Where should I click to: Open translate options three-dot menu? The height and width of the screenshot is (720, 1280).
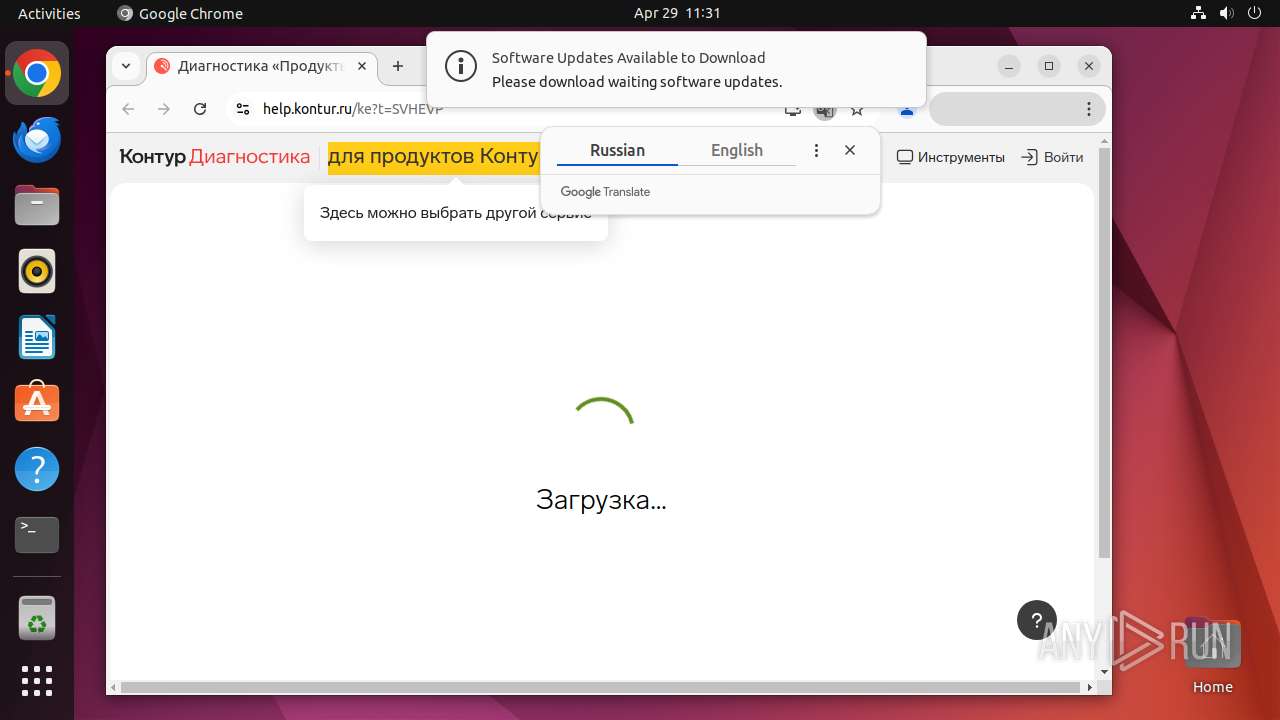click(816, 150)
